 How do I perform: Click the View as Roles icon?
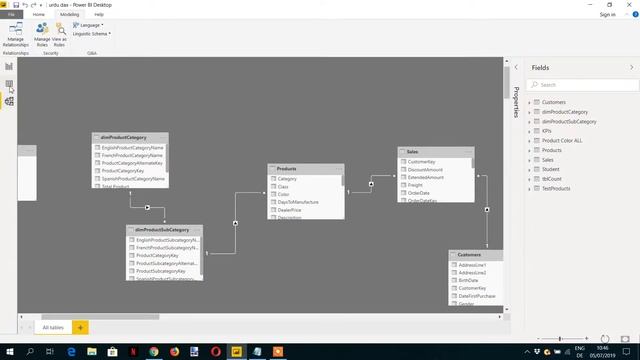coord(60,34)
